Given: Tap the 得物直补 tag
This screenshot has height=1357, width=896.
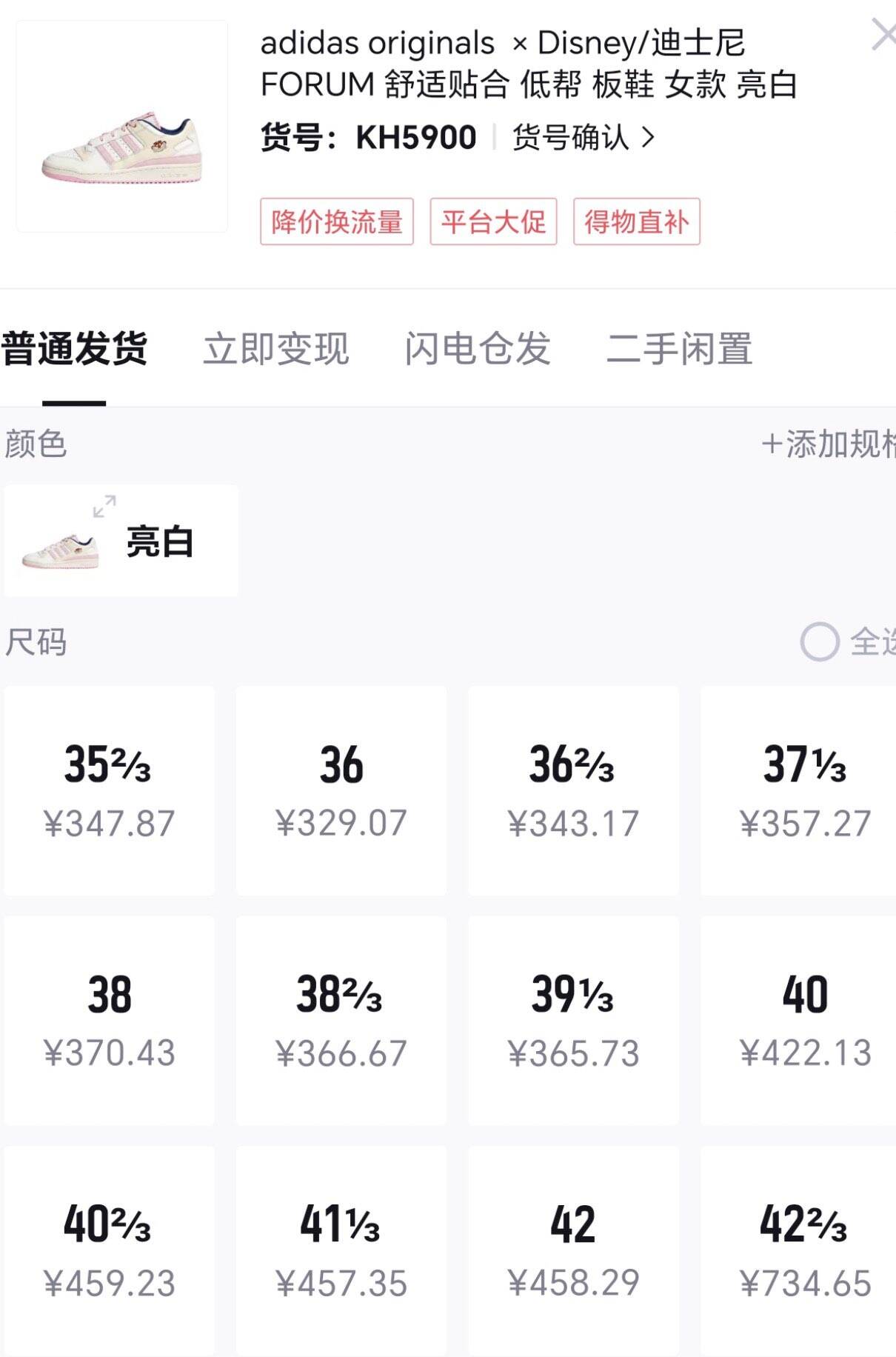Looking at the screenshot, I should pyautogui.click(x=637, y=221).
